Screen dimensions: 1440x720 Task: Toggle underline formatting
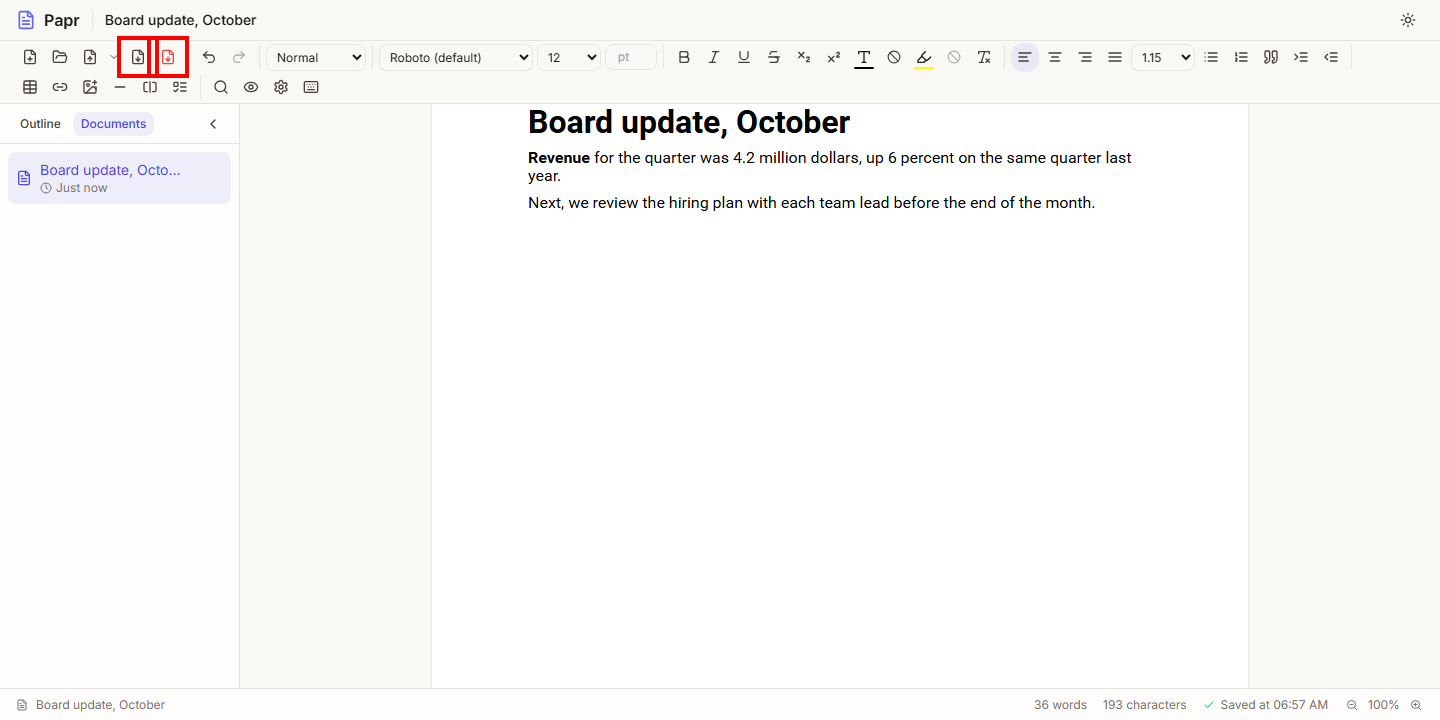(744, 57)
